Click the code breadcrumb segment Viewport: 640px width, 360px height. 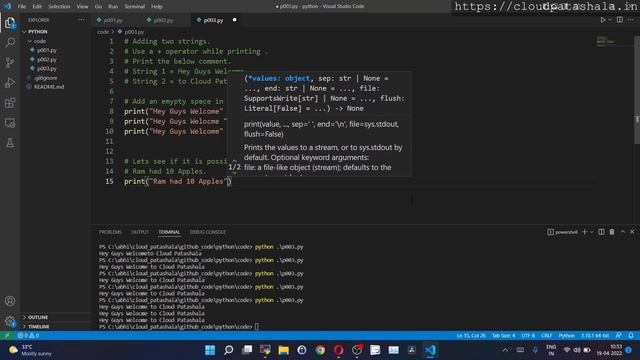[x=103, y=32]
